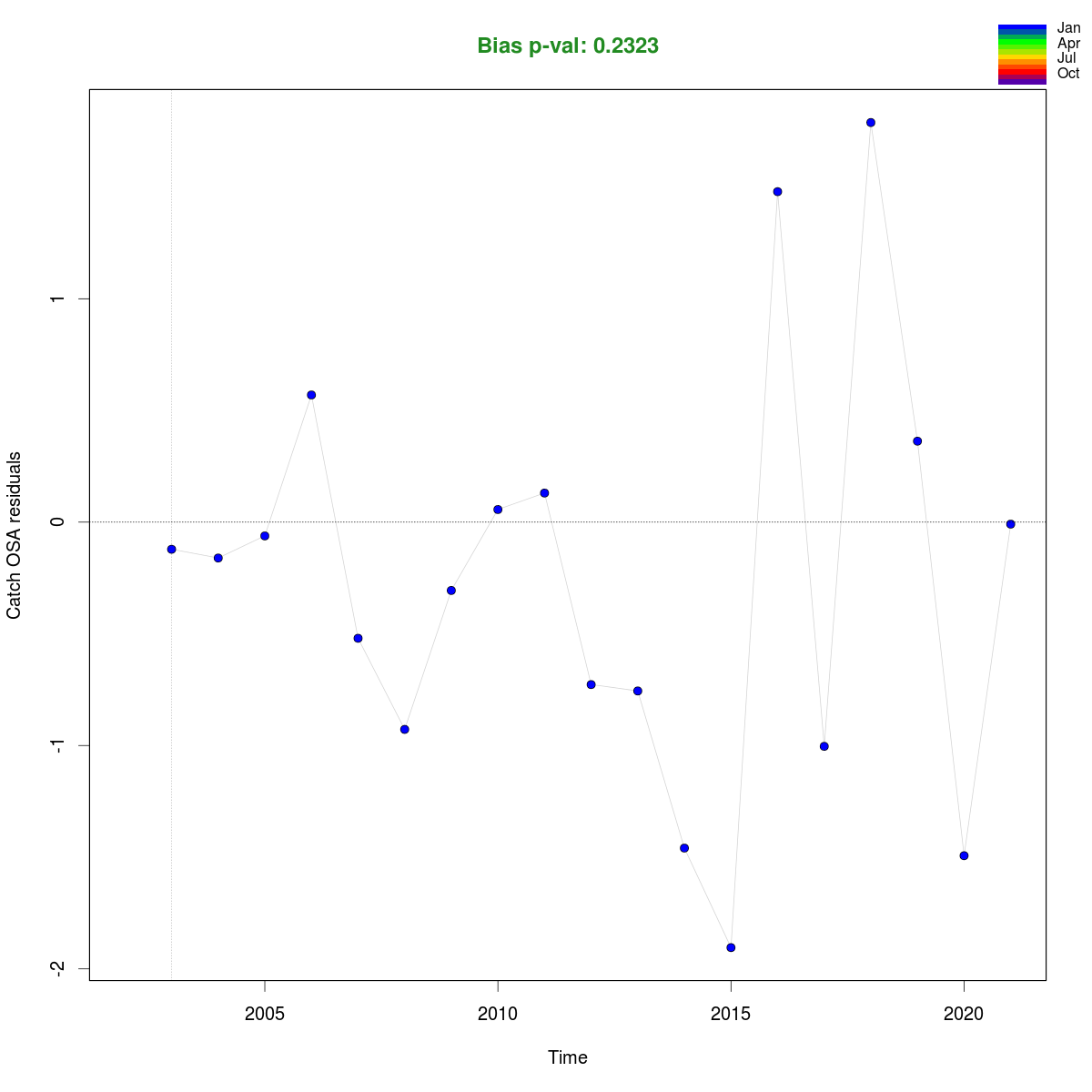
Task: Select the 2008 data point near -1
Action: coord(405,729)
